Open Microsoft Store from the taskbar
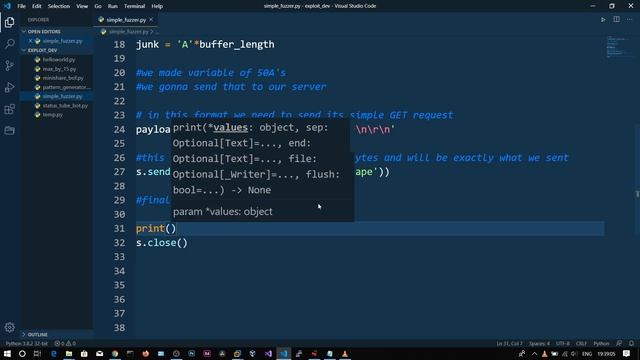The height and width of the screenshot is (360, 640). (84, 353)
